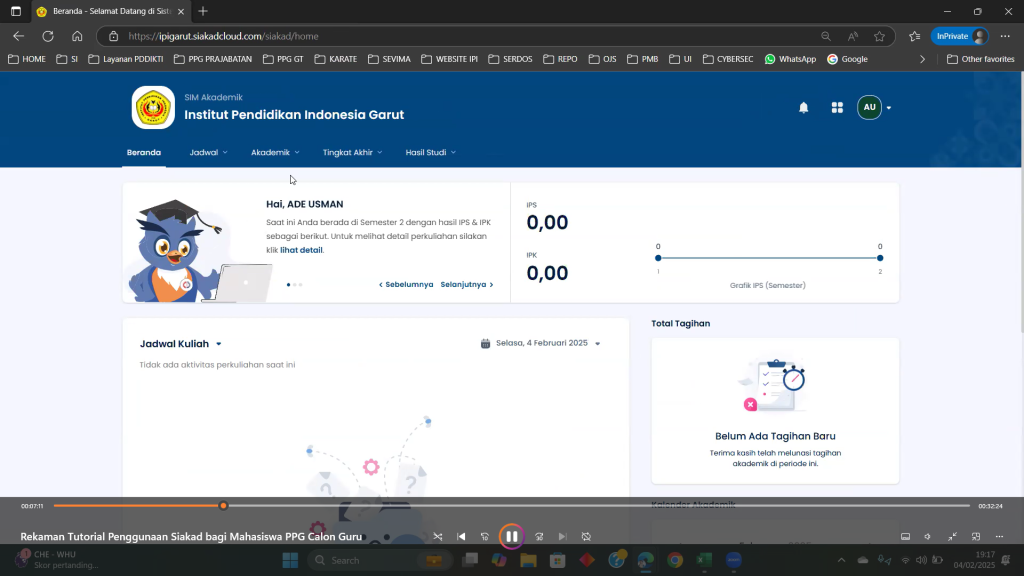
Task: Show hidden system tray icons
Action: pyautogui.click(x=841, y=560)
